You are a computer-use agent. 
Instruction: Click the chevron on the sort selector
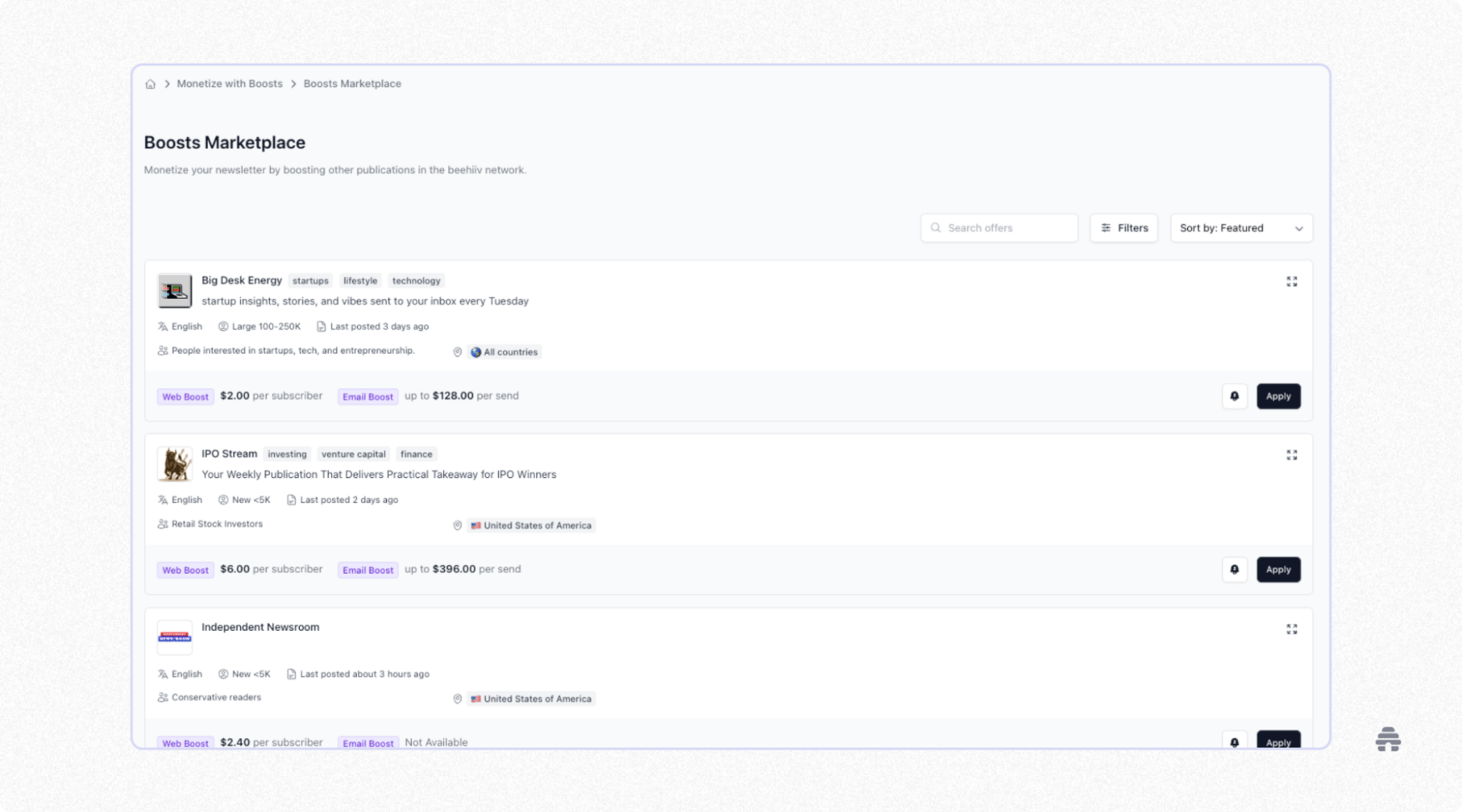tap(1300, 228)
